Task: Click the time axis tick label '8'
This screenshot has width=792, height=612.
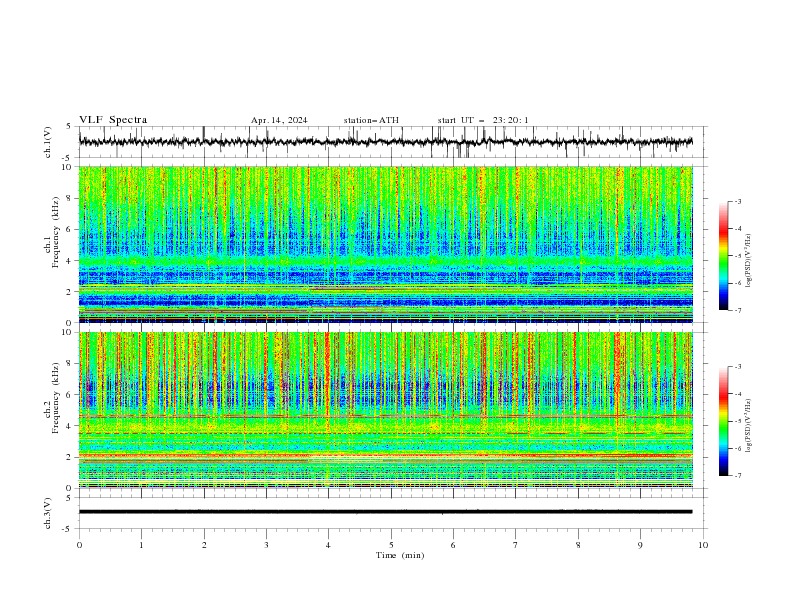Action: [578, 545]
